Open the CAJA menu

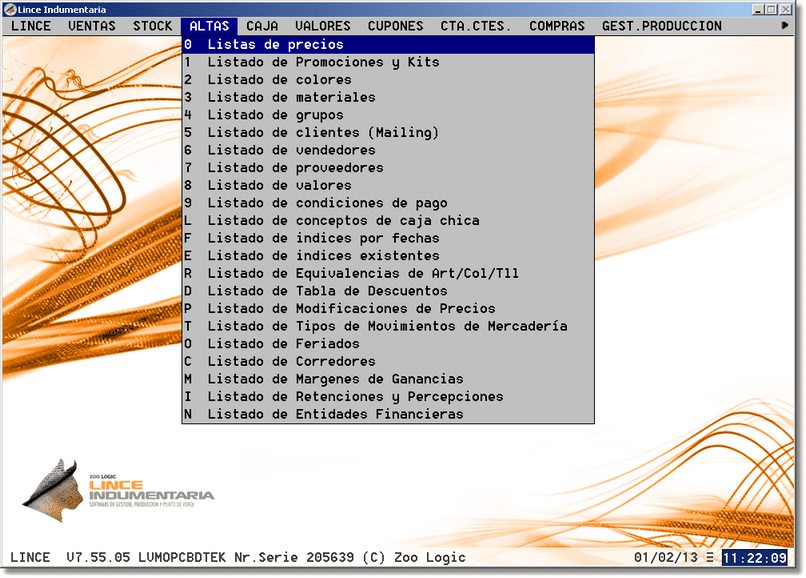pyautogui.click(x=262, y=26)
